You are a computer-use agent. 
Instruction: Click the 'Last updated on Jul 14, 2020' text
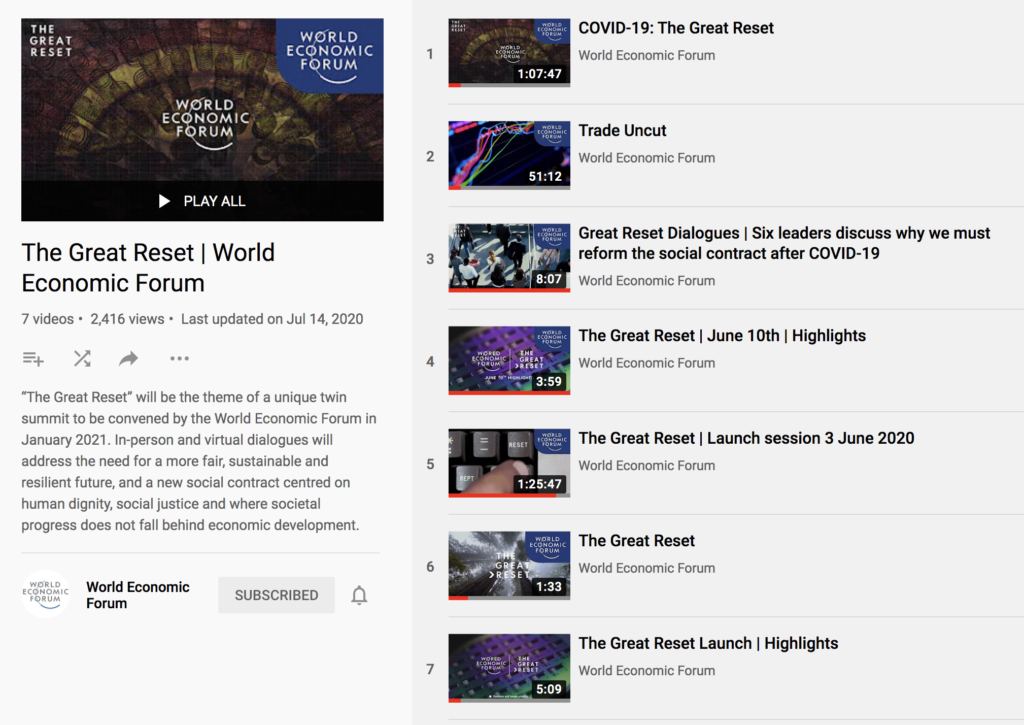[272, 319]
